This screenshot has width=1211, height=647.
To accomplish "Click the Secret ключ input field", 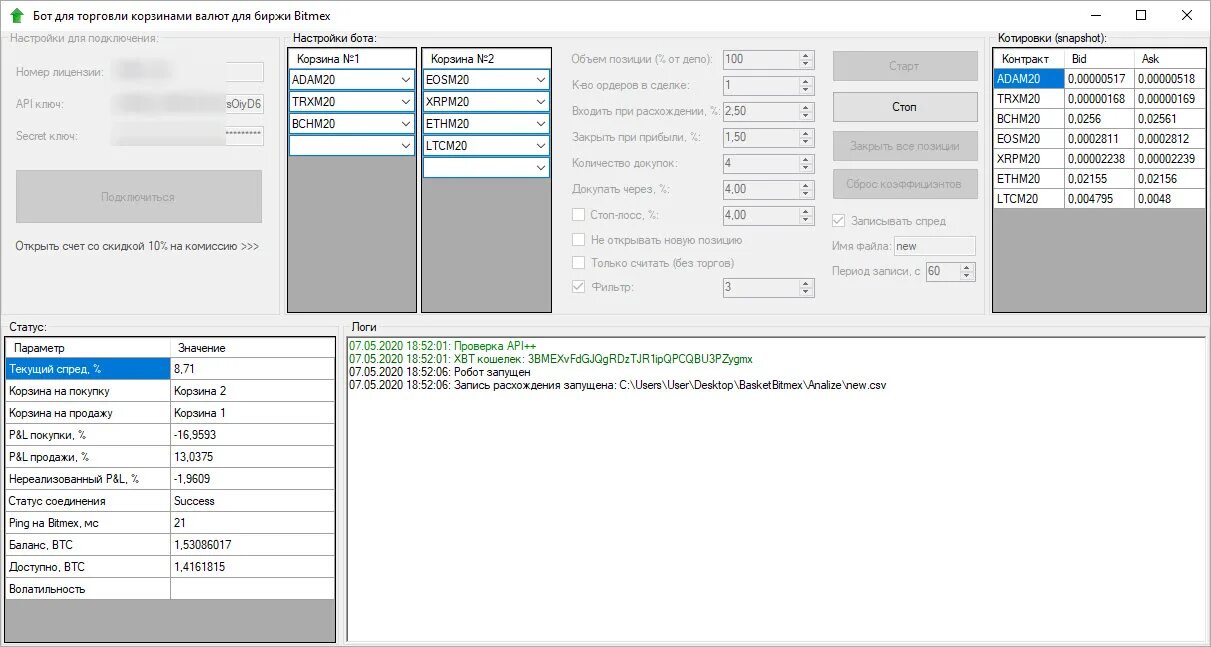I will (x=189, y=136).
